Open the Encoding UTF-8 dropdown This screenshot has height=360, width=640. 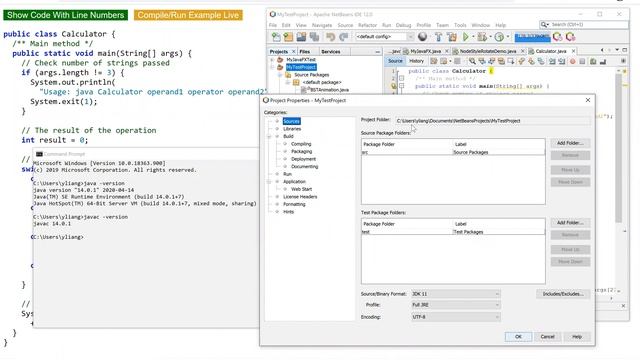[x=456, y=317]
